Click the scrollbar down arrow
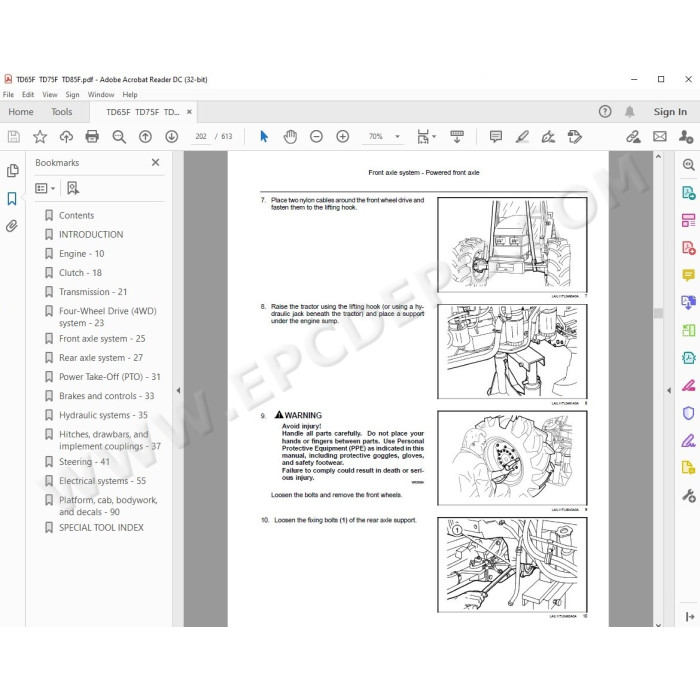The width and height of the screenshot is (700, 700). tap(658, 624)
